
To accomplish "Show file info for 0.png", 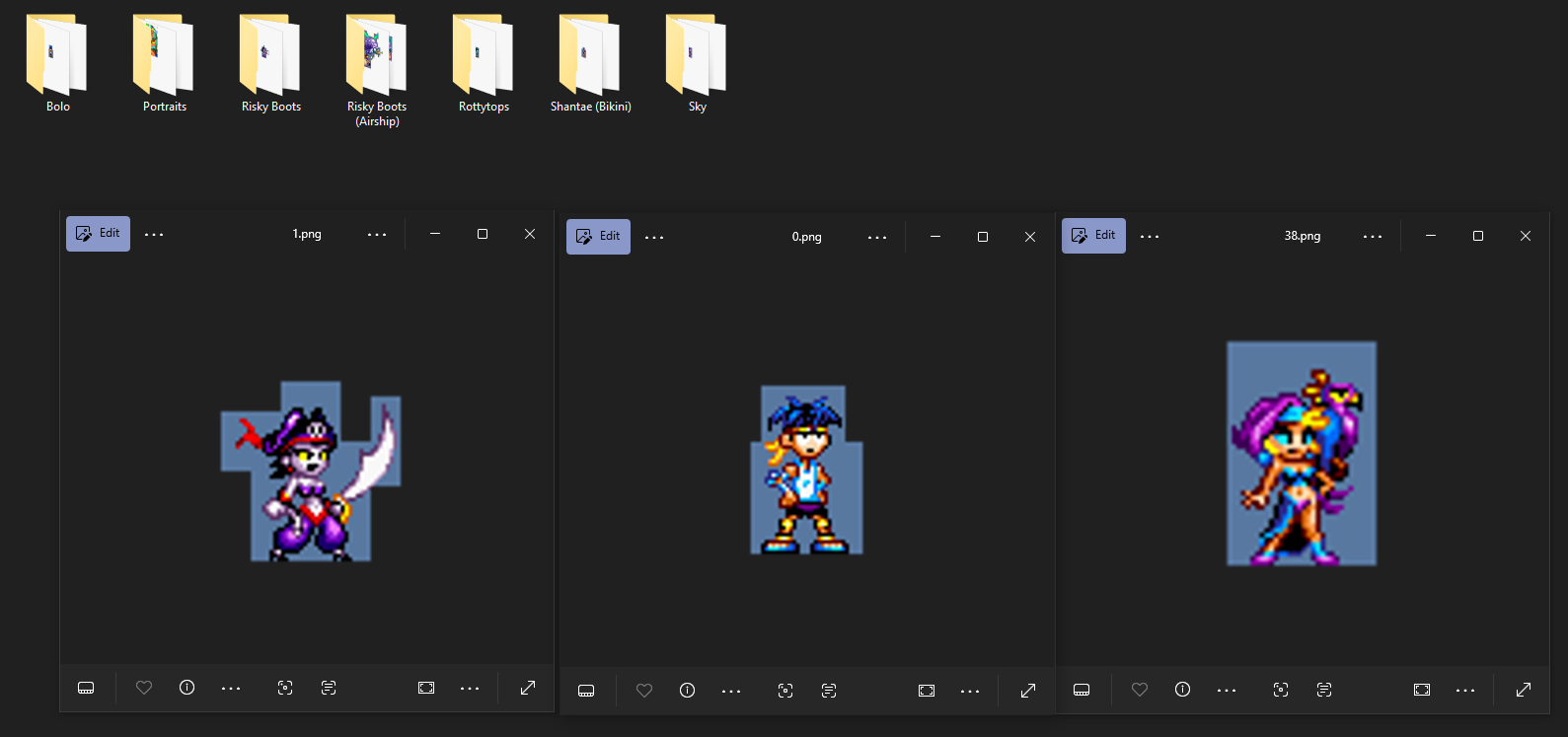I will click(688, 691).
